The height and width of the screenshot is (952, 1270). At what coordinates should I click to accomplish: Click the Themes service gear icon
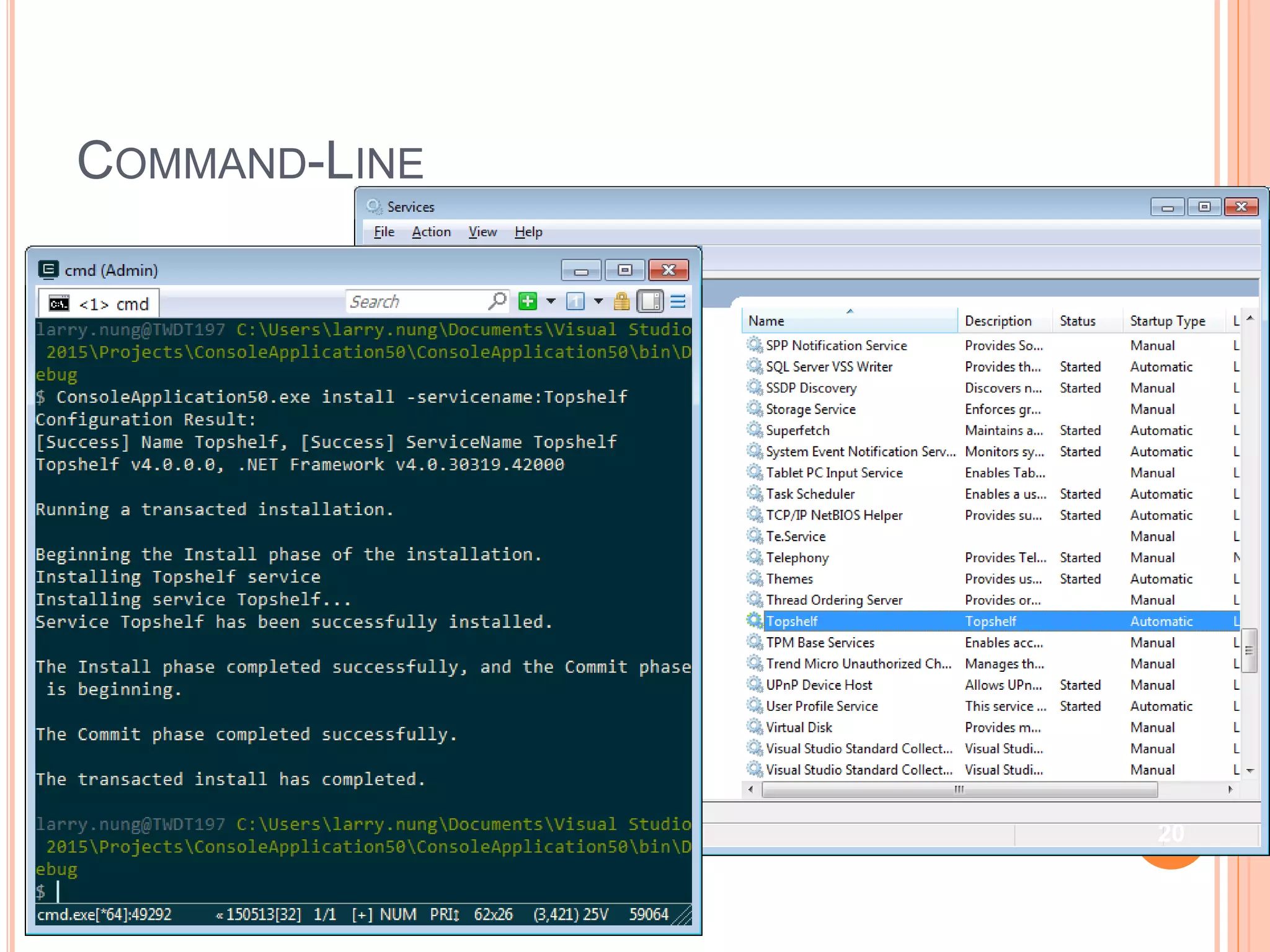point(754,578)
